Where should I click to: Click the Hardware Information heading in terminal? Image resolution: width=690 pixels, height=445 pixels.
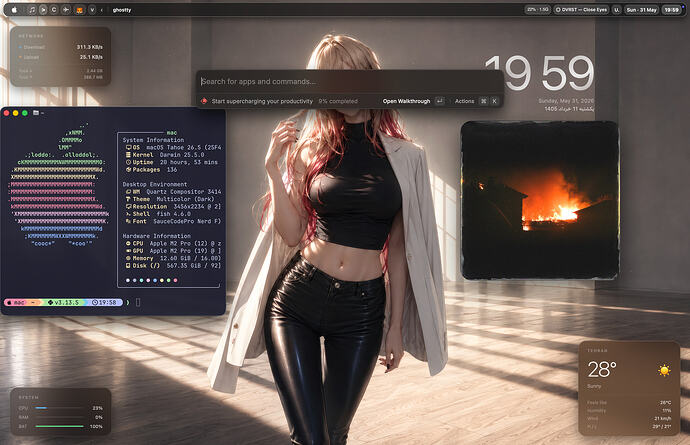(157, 236)
